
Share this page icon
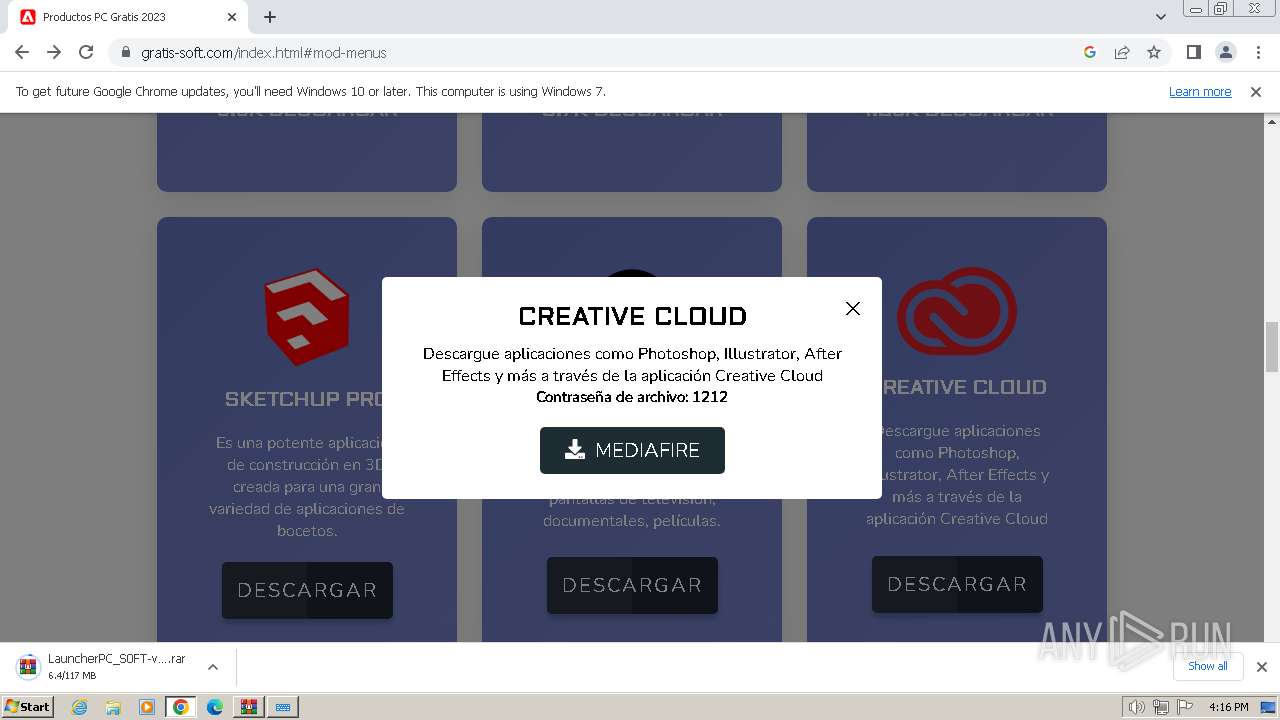(1122, 52)
